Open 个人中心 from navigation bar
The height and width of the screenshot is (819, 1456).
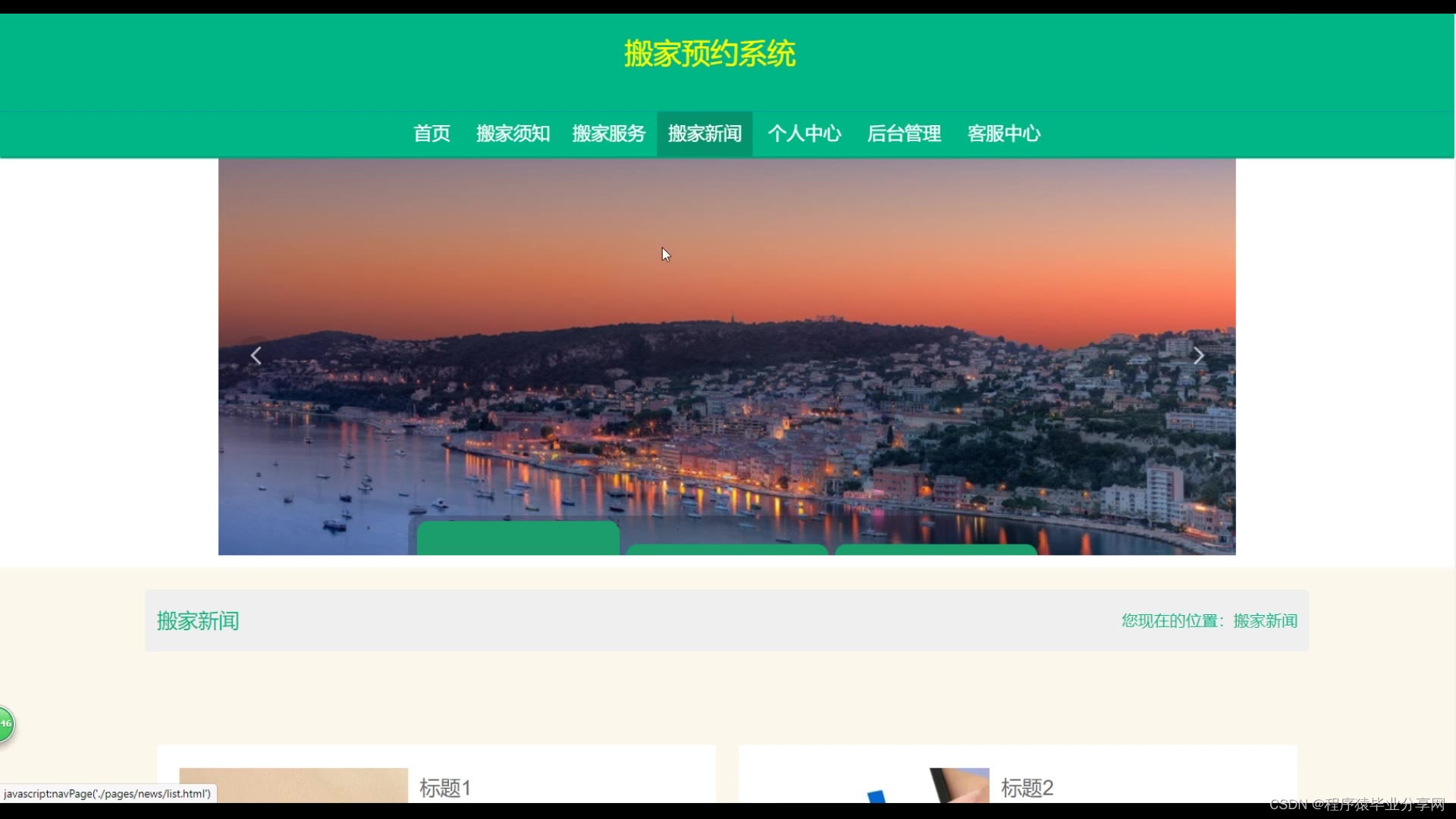click(804, 133)
